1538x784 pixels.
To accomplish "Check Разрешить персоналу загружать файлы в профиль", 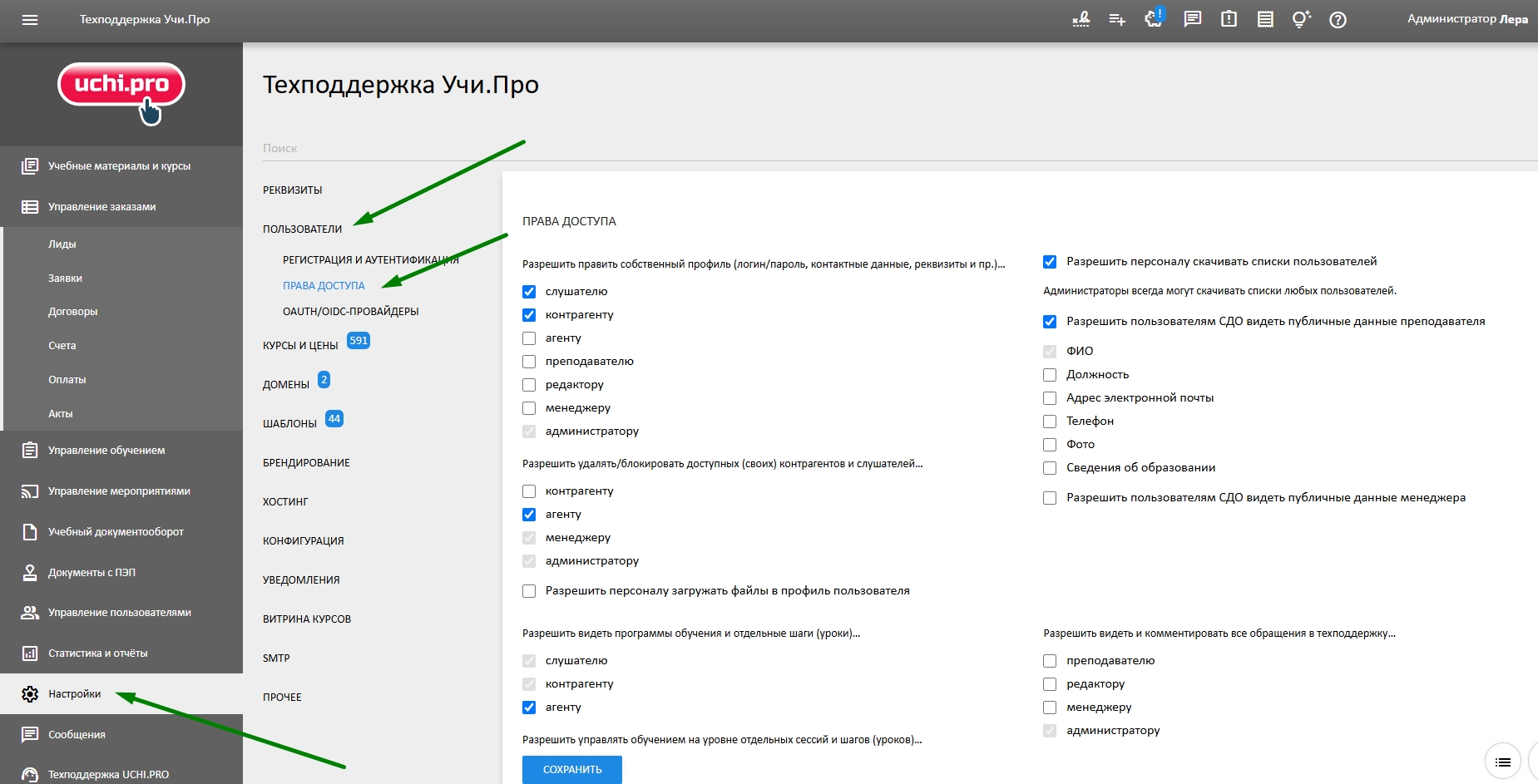I will (x=529, y=591).
